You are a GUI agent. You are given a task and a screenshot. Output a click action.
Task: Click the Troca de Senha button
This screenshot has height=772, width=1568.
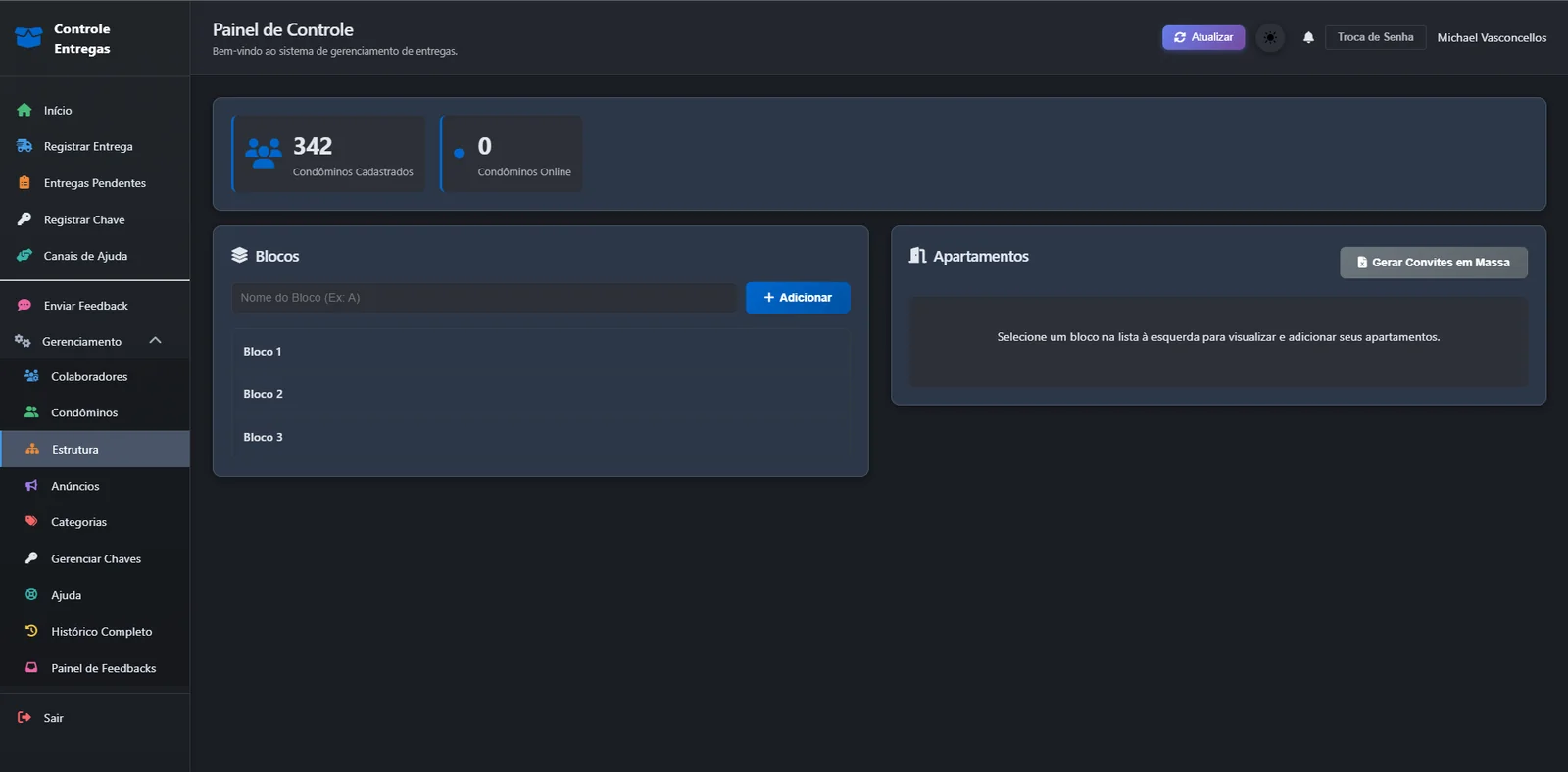click(1375, 37)
